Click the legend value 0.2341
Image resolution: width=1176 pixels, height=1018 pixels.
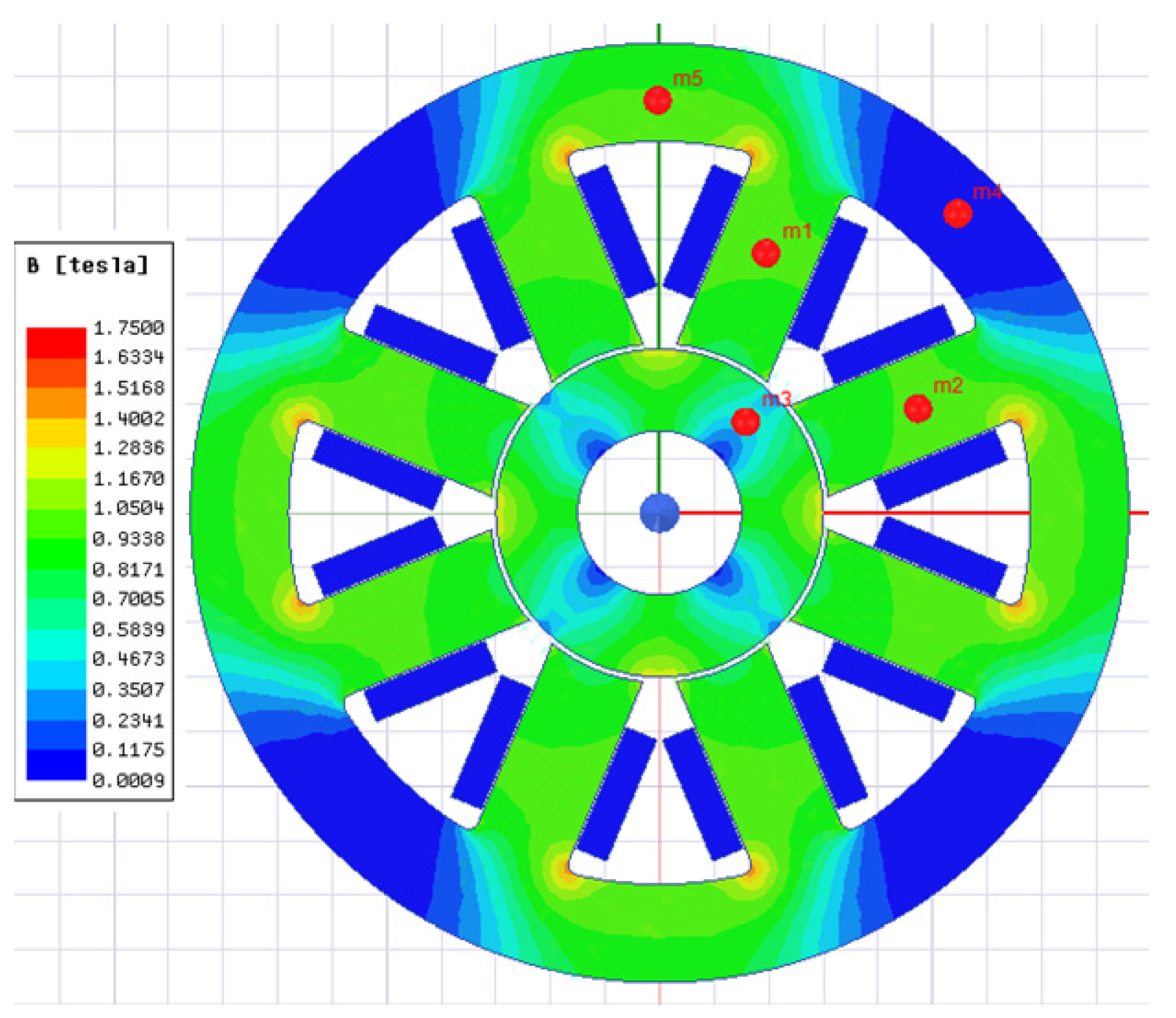pyautogui.click(x=129, y=719)
